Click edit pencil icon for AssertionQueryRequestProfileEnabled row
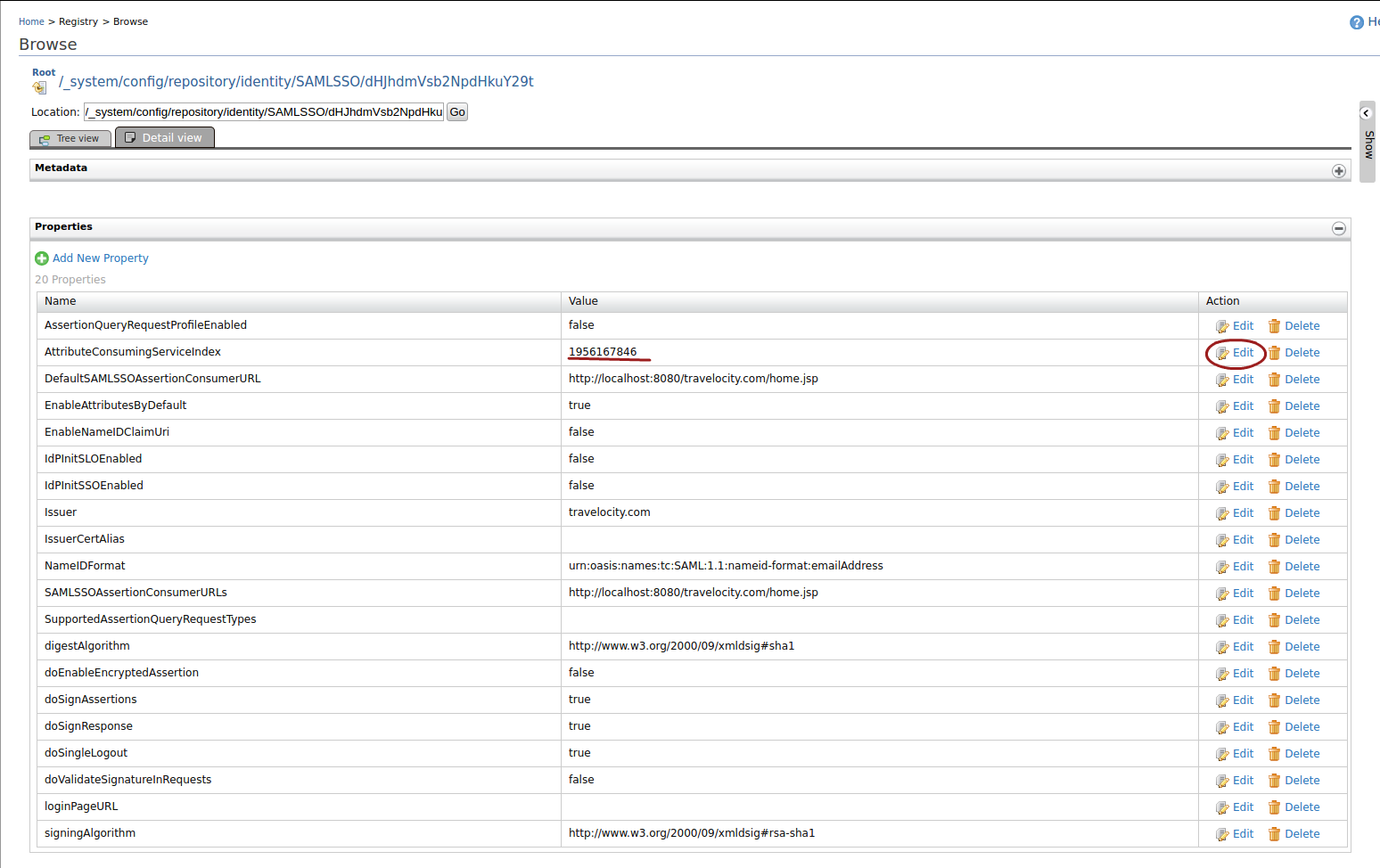 click(1222, 326)
